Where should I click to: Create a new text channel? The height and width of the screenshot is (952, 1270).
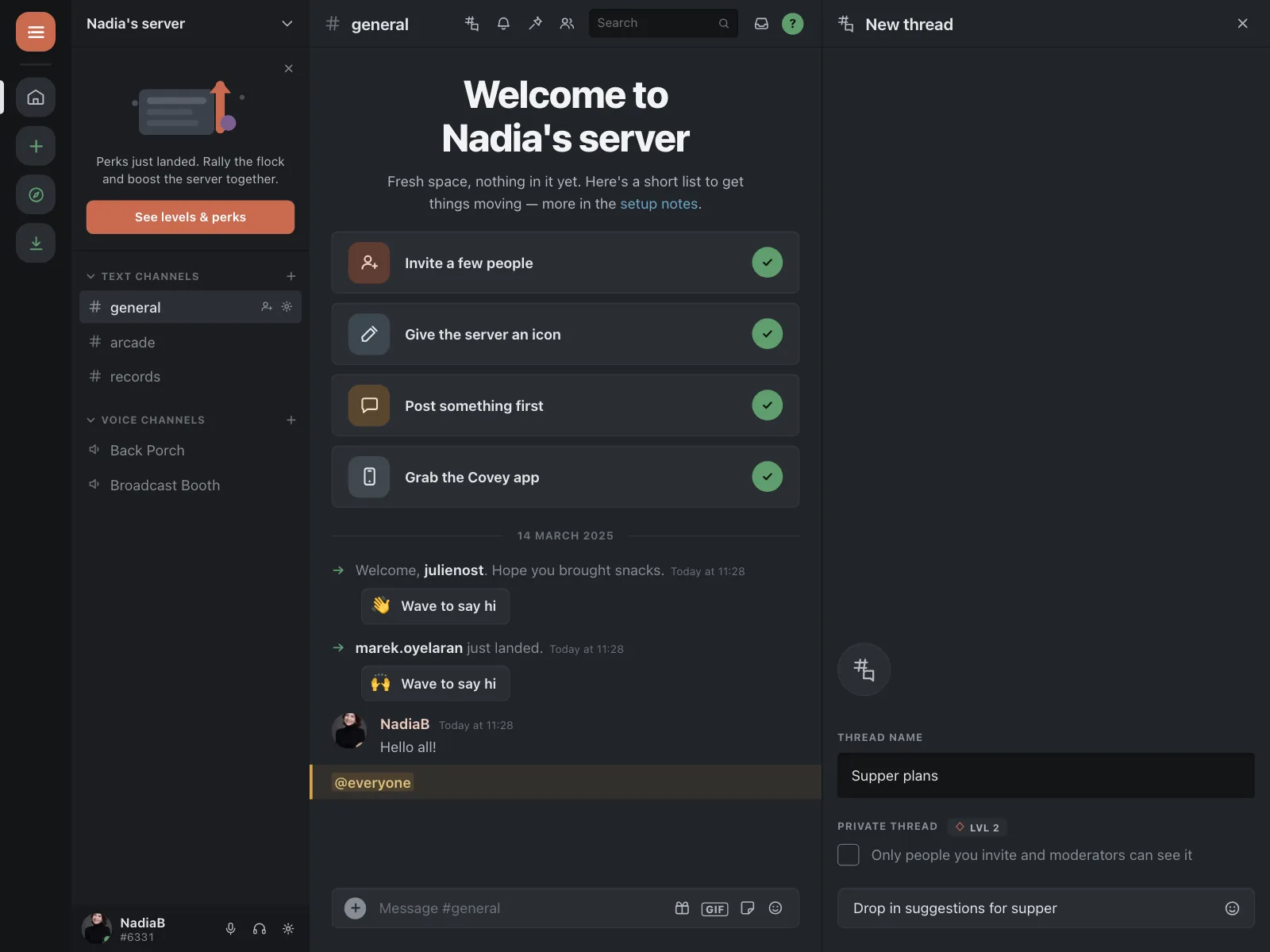(291, 276)
